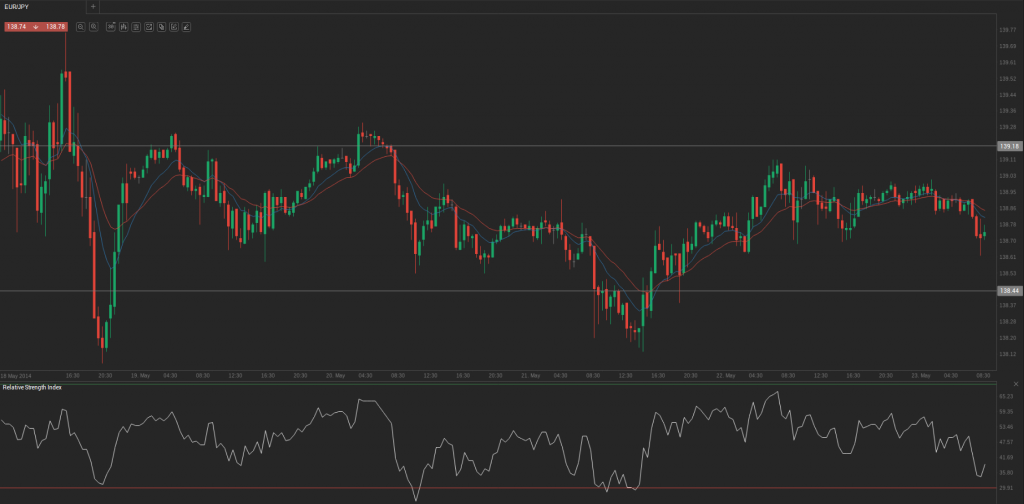Open the 30m timeframe selector
The height and width of the screenshot is (504, 1024).
pyautogui.click(x=110, y=27)
